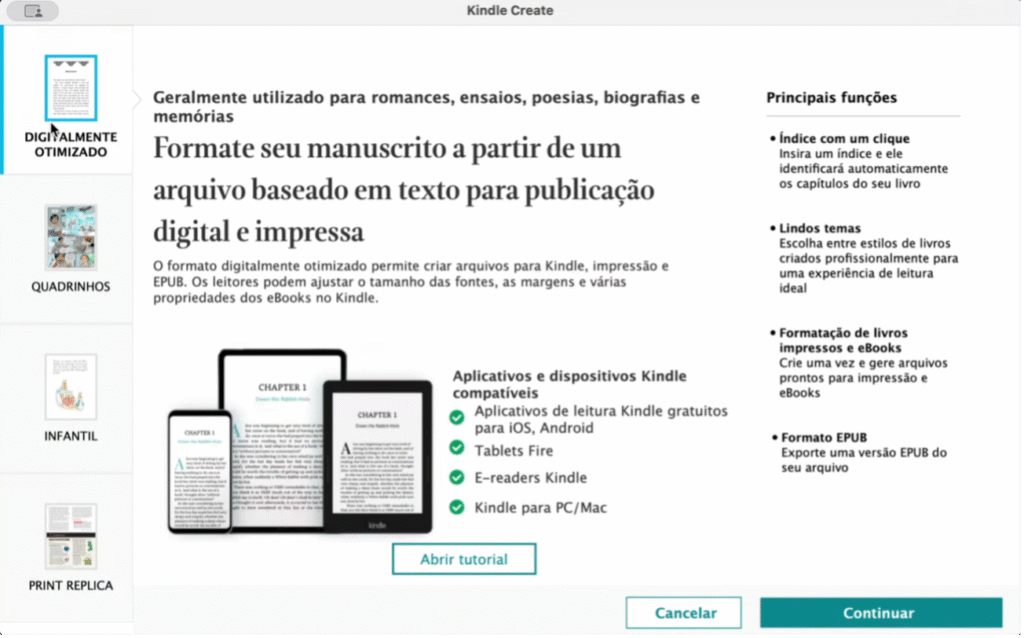The width and height of the screenshot is (1024, 638).
Task: Click the window control pill in title bar
Action: coord(32,11)
